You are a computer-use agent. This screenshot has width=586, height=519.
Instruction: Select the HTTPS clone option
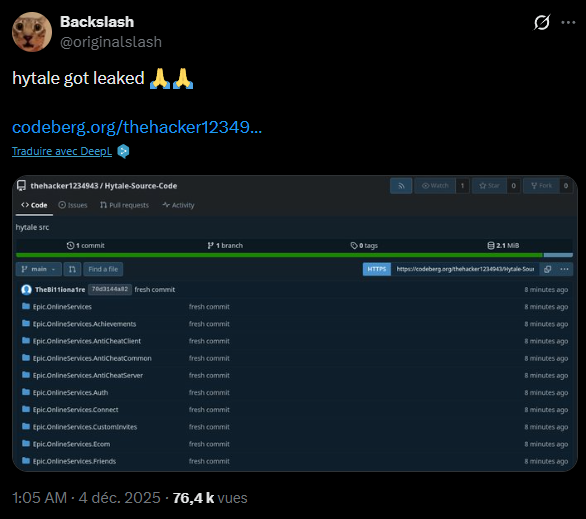pos(377,269)
